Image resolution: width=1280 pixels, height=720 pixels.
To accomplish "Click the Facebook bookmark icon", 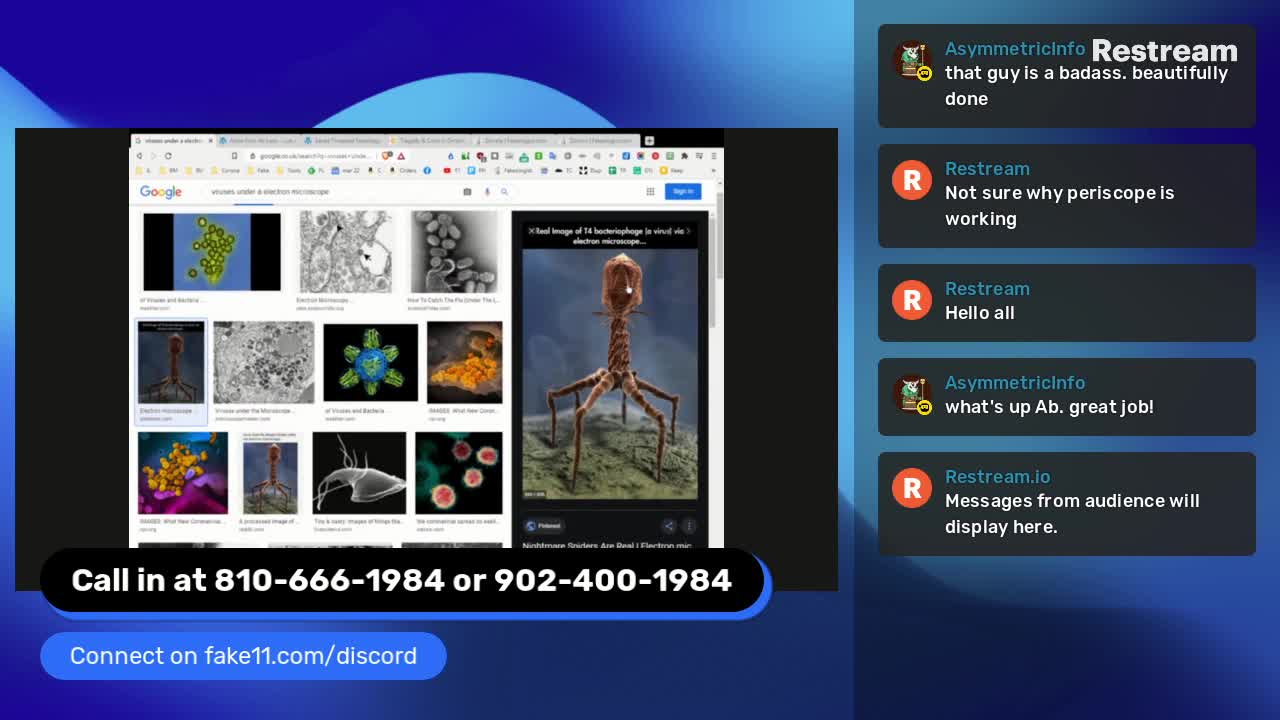I will 427,171.
